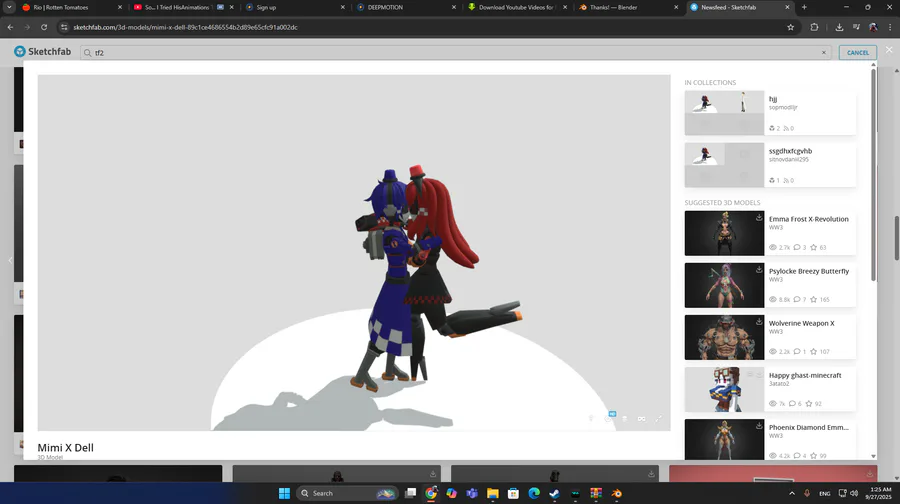Open Psylocke Breezy Butterfly model
900x504 pixels.
[x=809, y=271]
